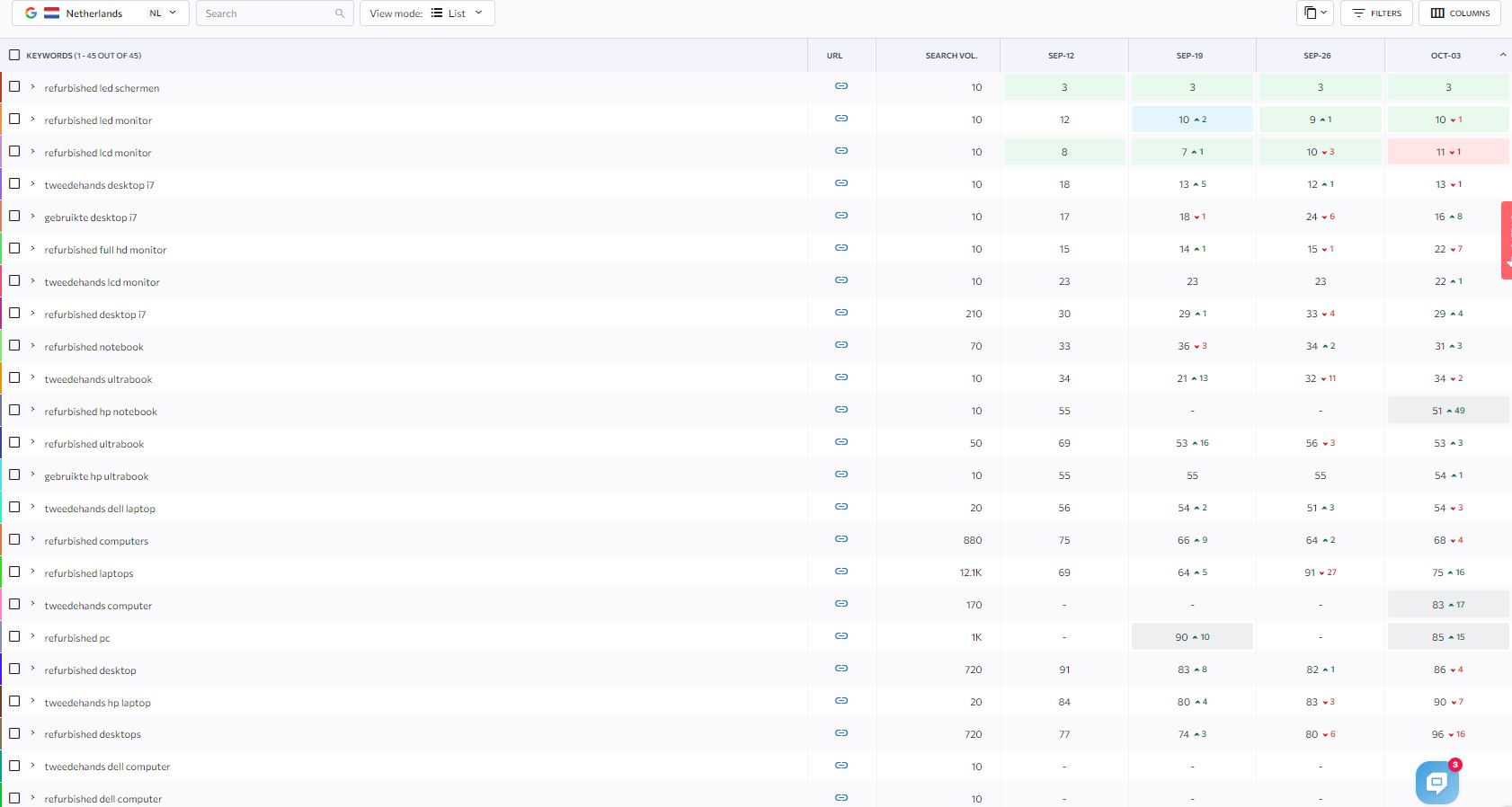Open URL link for refurbished lcd monitor

841,151
